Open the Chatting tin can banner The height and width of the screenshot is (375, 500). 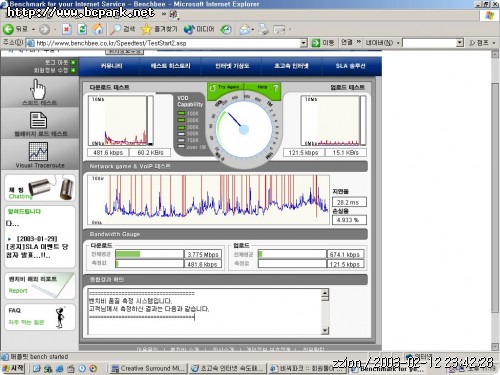coord(40,188)
